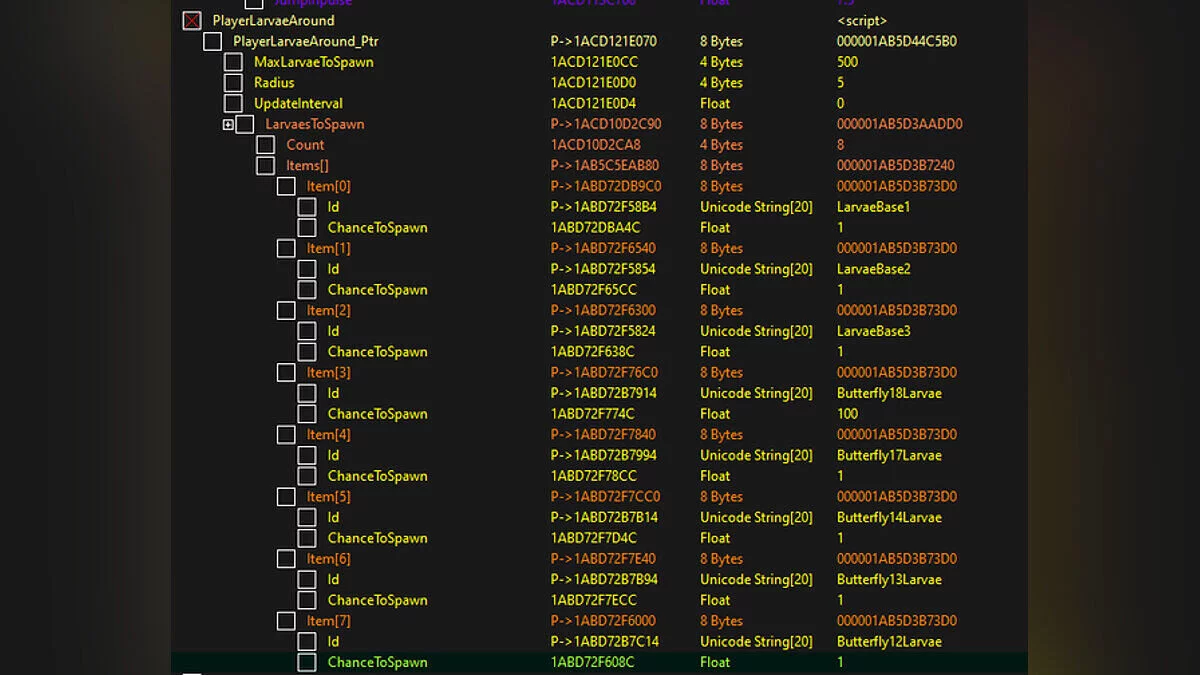
Task: Click the MaxLarvaeToSpawn value 500
Action: 847,62
